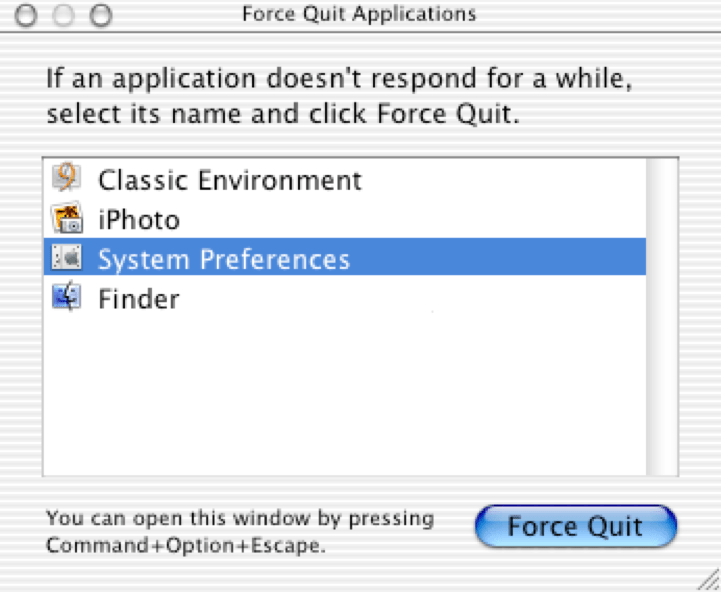Click the iPhoto camera icon
This screenshot has height=592, width=721.
pyautogui.click(x=66, y=219)
